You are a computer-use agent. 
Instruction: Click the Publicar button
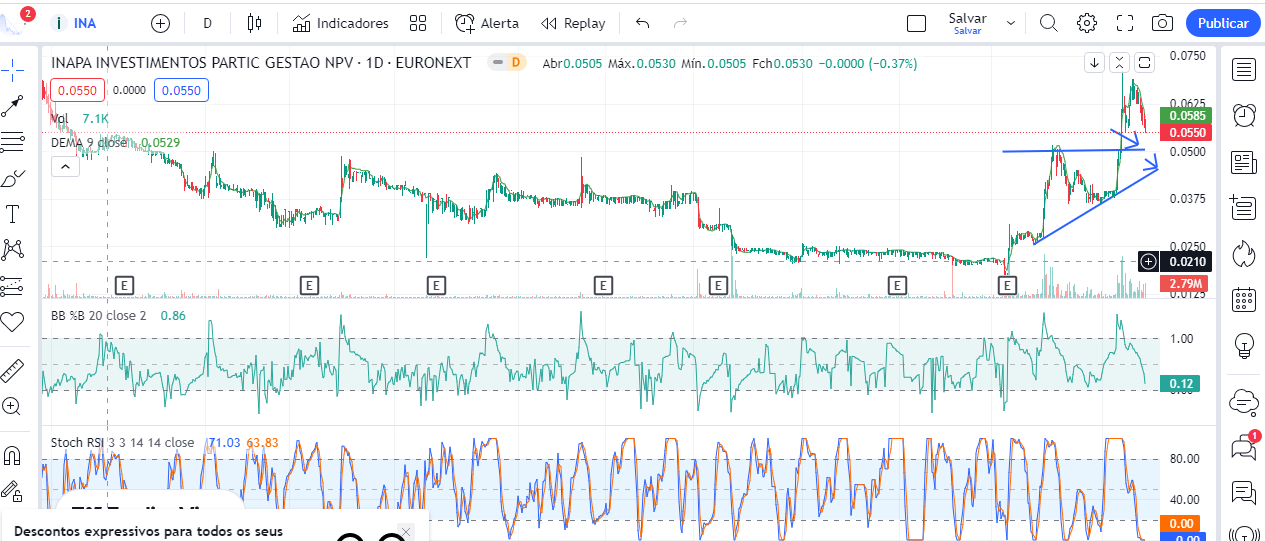tap(1223, 23)
